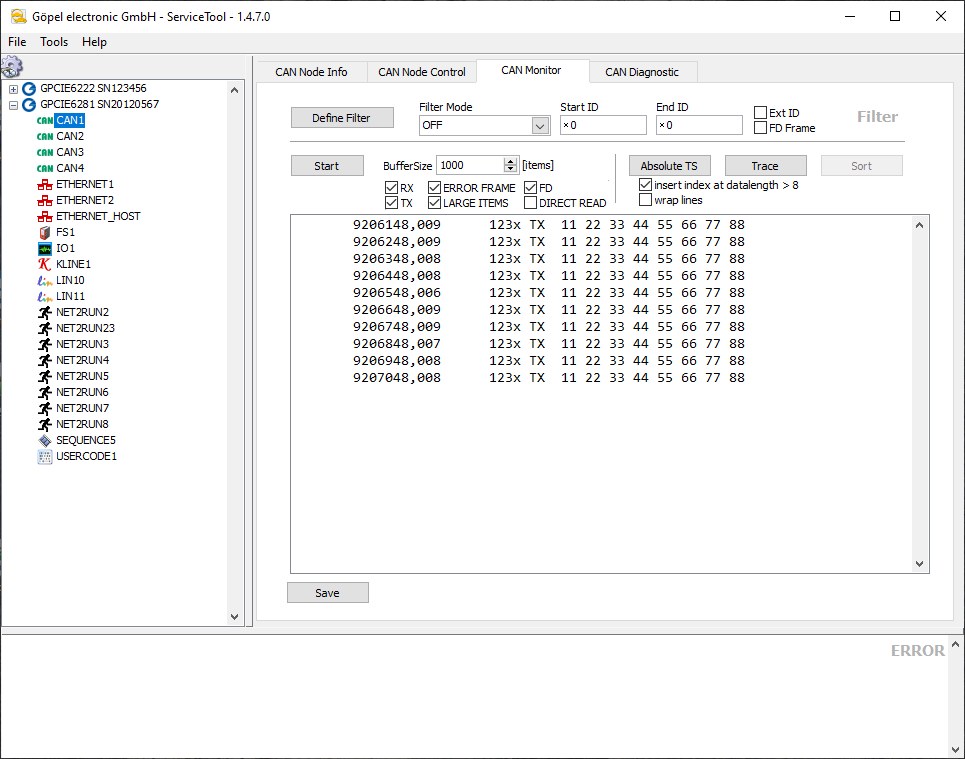Click the SEQUENCE5 diamond icon
Image resolution: width=965 pixels, height=759 pixels.
click(45, 441)
